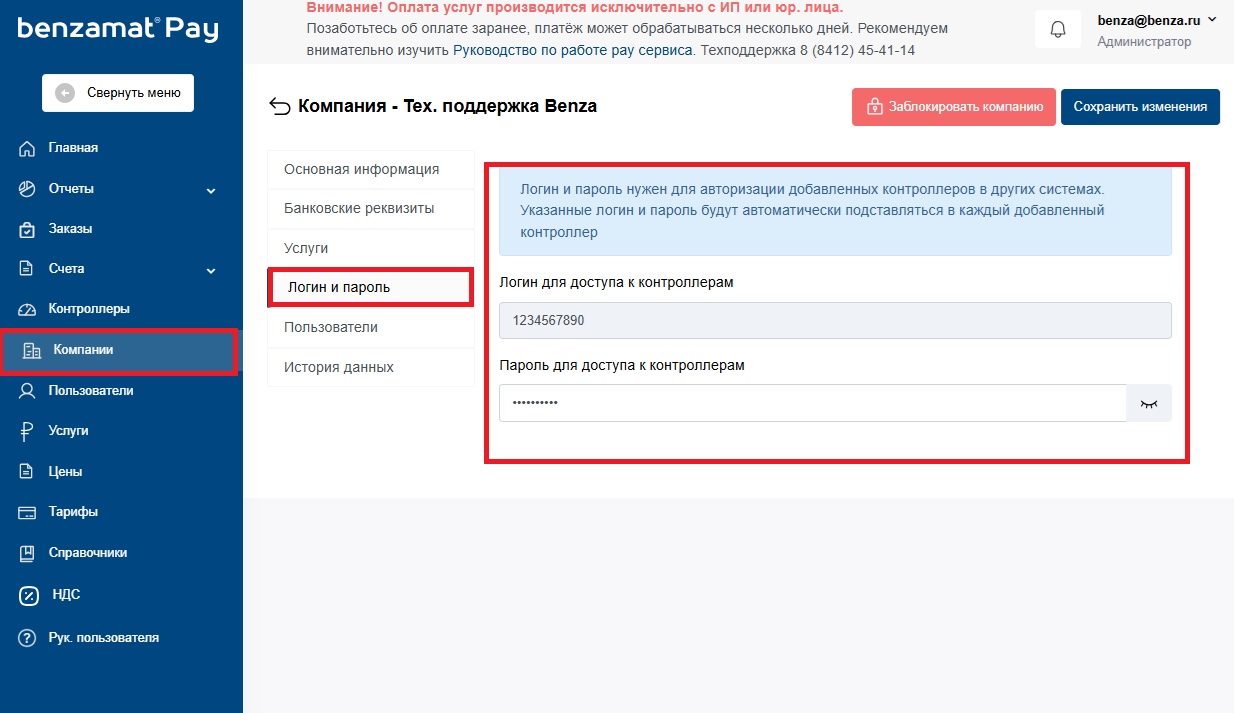Expand the Счета submenu chevron
Image resolution: width=1234 pixels, height=713 pixels.
tap(211, 270)
